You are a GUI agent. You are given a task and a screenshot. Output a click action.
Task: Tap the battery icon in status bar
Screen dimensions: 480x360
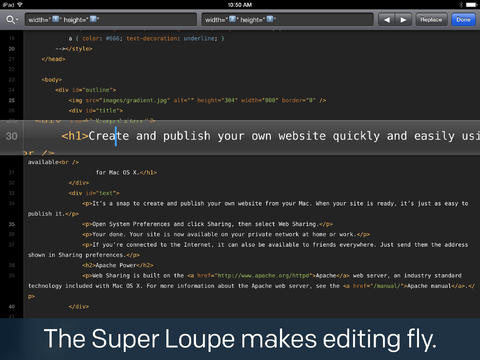(471, 5)
